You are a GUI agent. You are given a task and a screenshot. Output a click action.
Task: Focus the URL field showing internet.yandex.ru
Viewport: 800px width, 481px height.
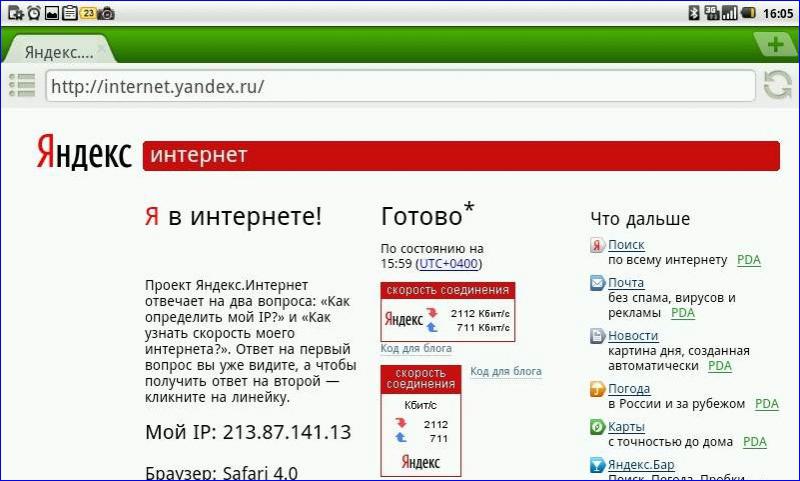tap(401, 86)
